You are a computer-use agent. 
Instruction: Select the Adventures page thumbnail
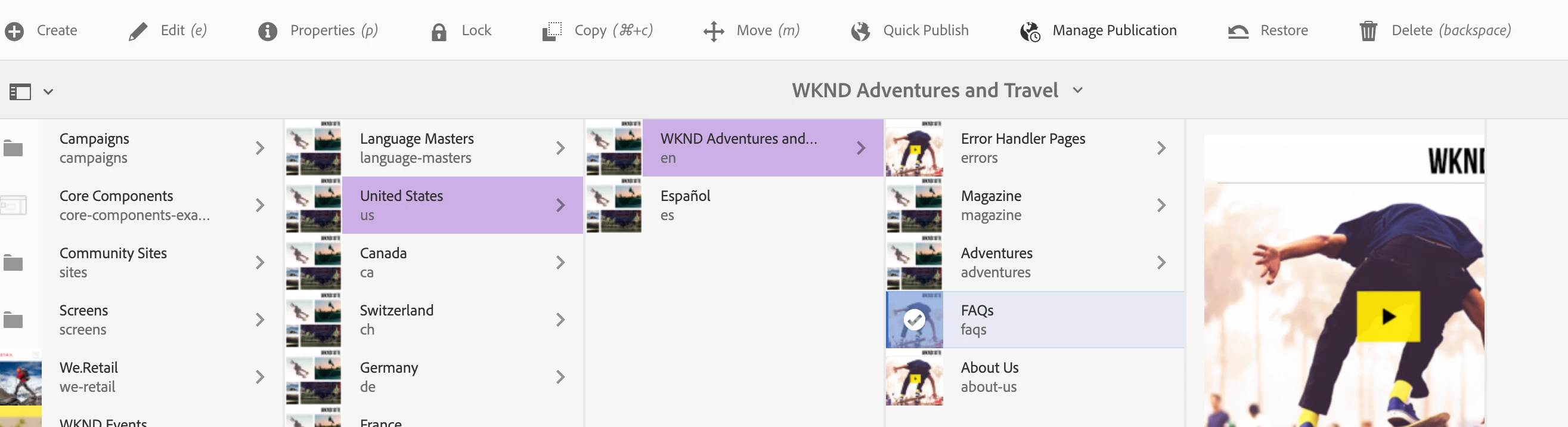(914, 262)
